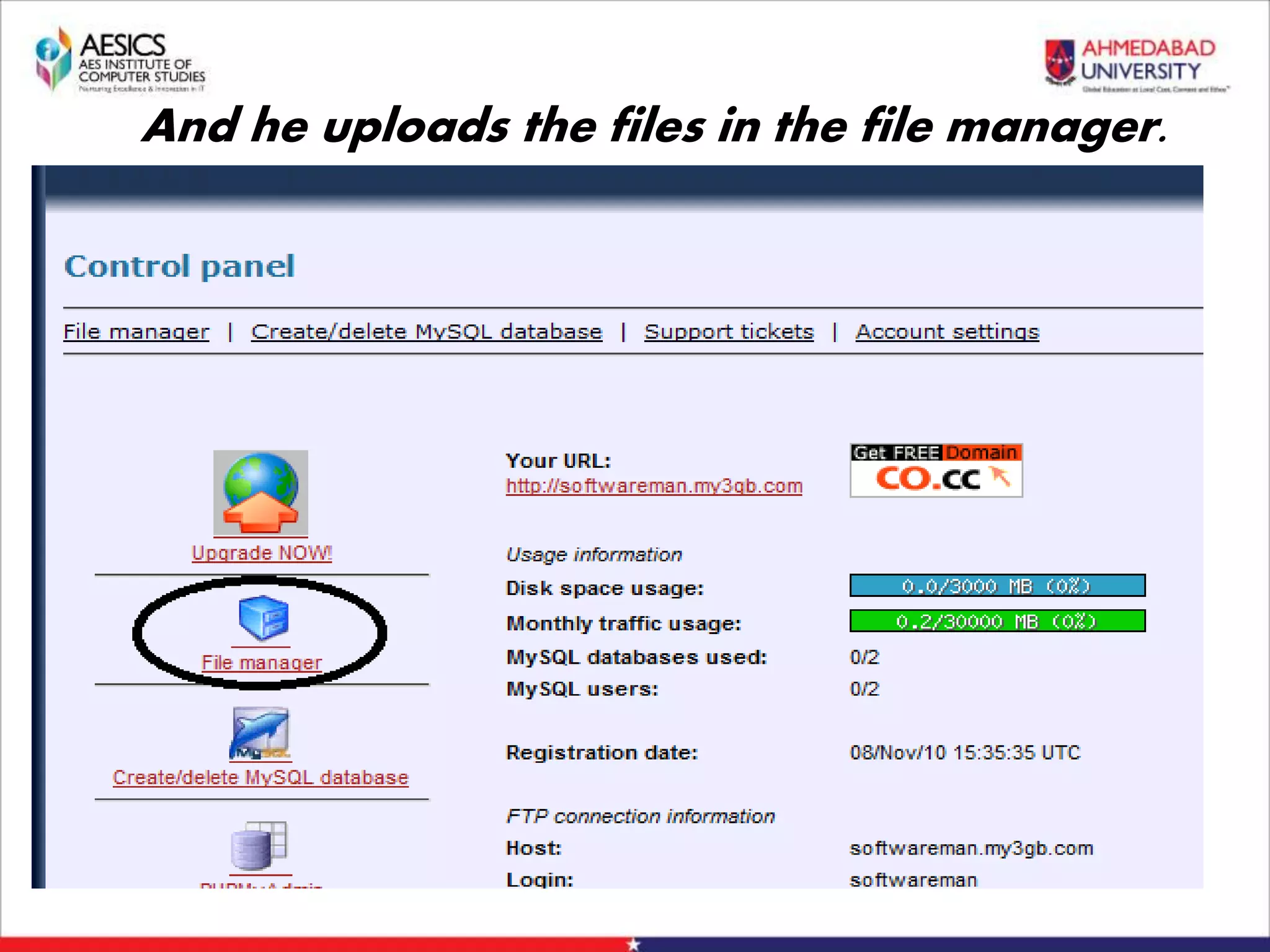Click the database cylinder phpMyAdmin icon
Screen dimensions: 1270x952
(x=259, y=846)
